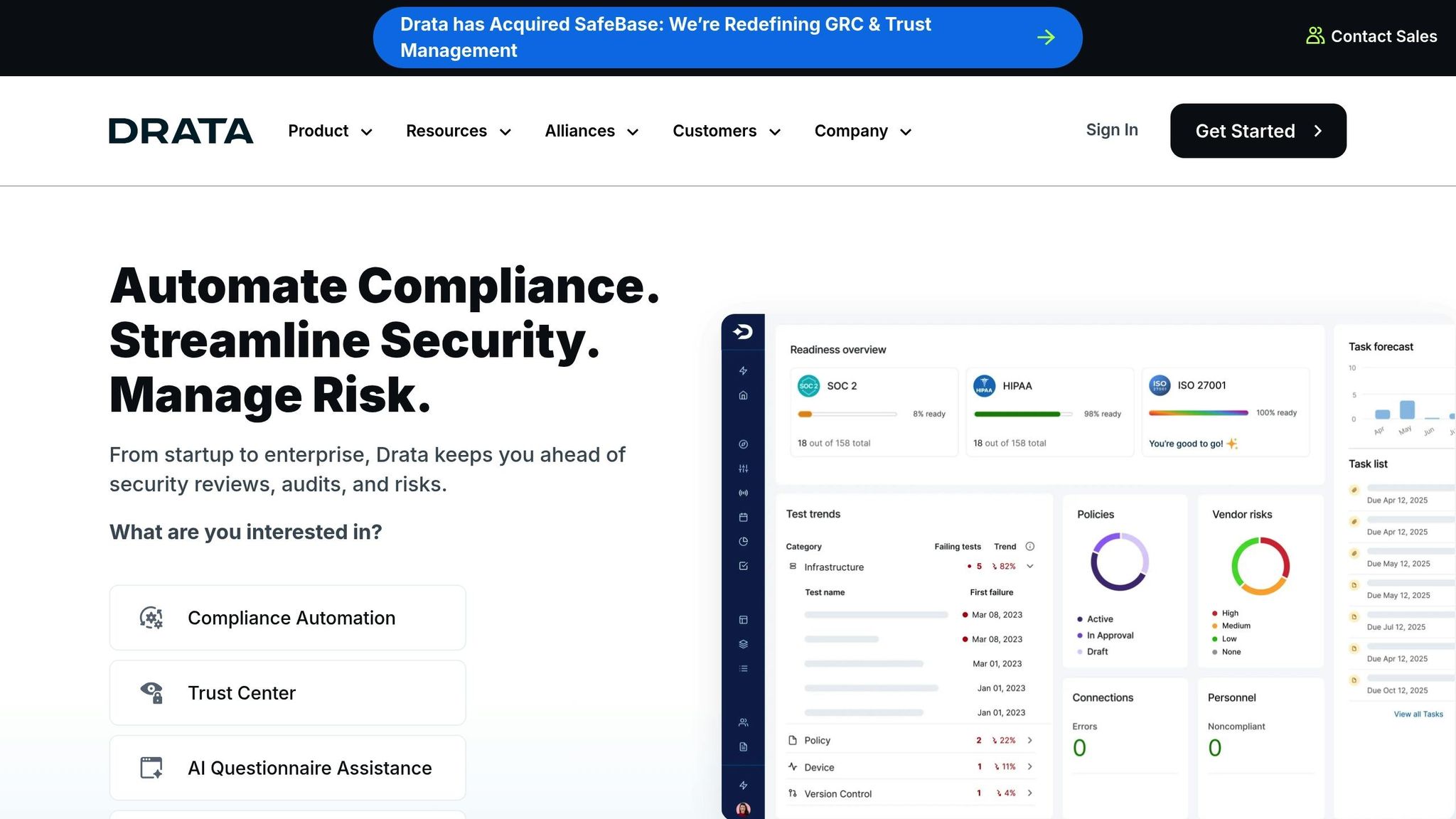Click the Trust Center eye-lock icon
Viewport: 1456px width, 819px height.
point(151,692)
